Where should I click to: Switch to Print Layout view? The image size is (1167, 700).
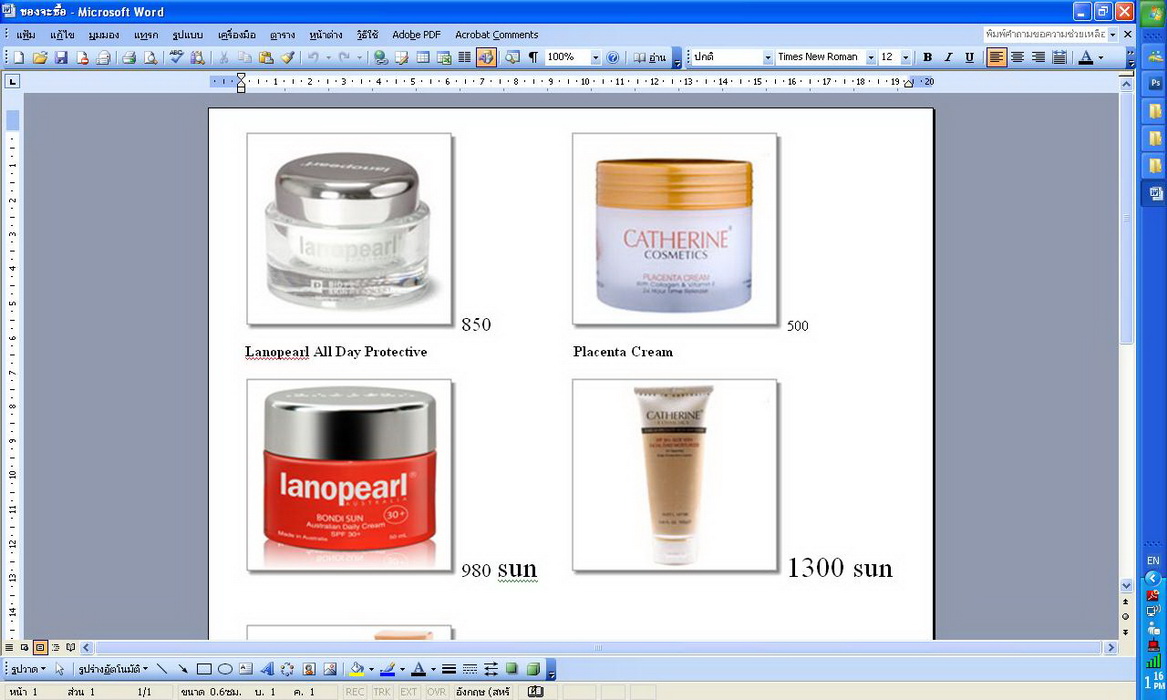(40, 647)
